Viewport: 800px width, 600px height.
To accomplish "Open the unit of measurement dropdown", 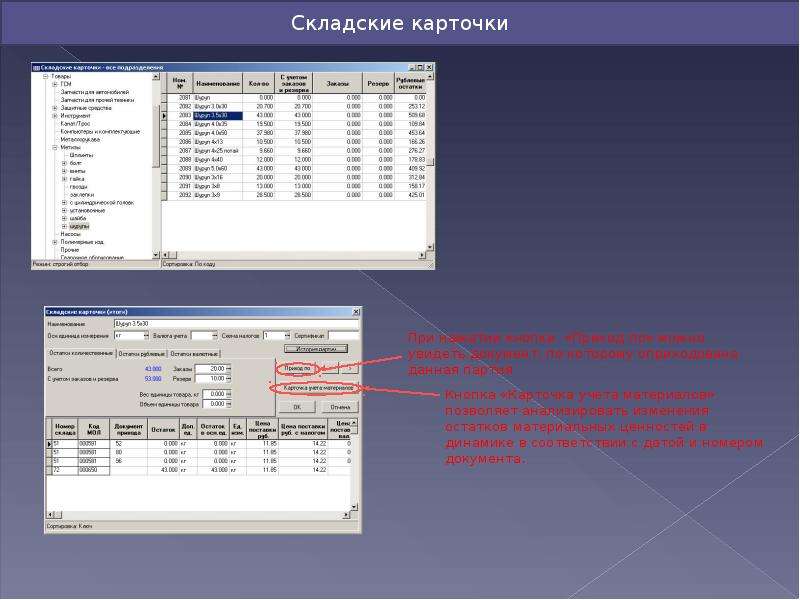I will click(x=146, y=336).
